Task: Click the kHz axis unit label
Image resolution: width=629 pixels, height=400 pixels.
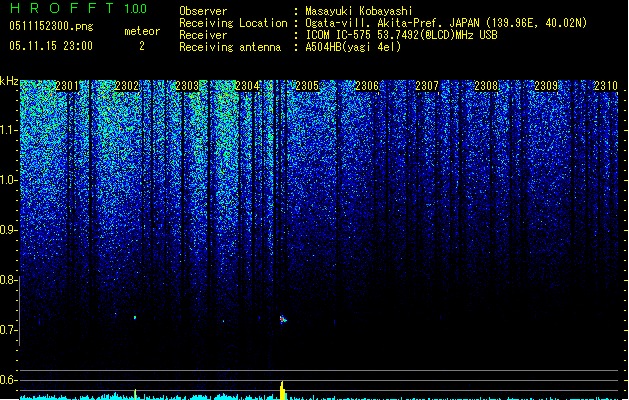Action: [x=9, y=81]
